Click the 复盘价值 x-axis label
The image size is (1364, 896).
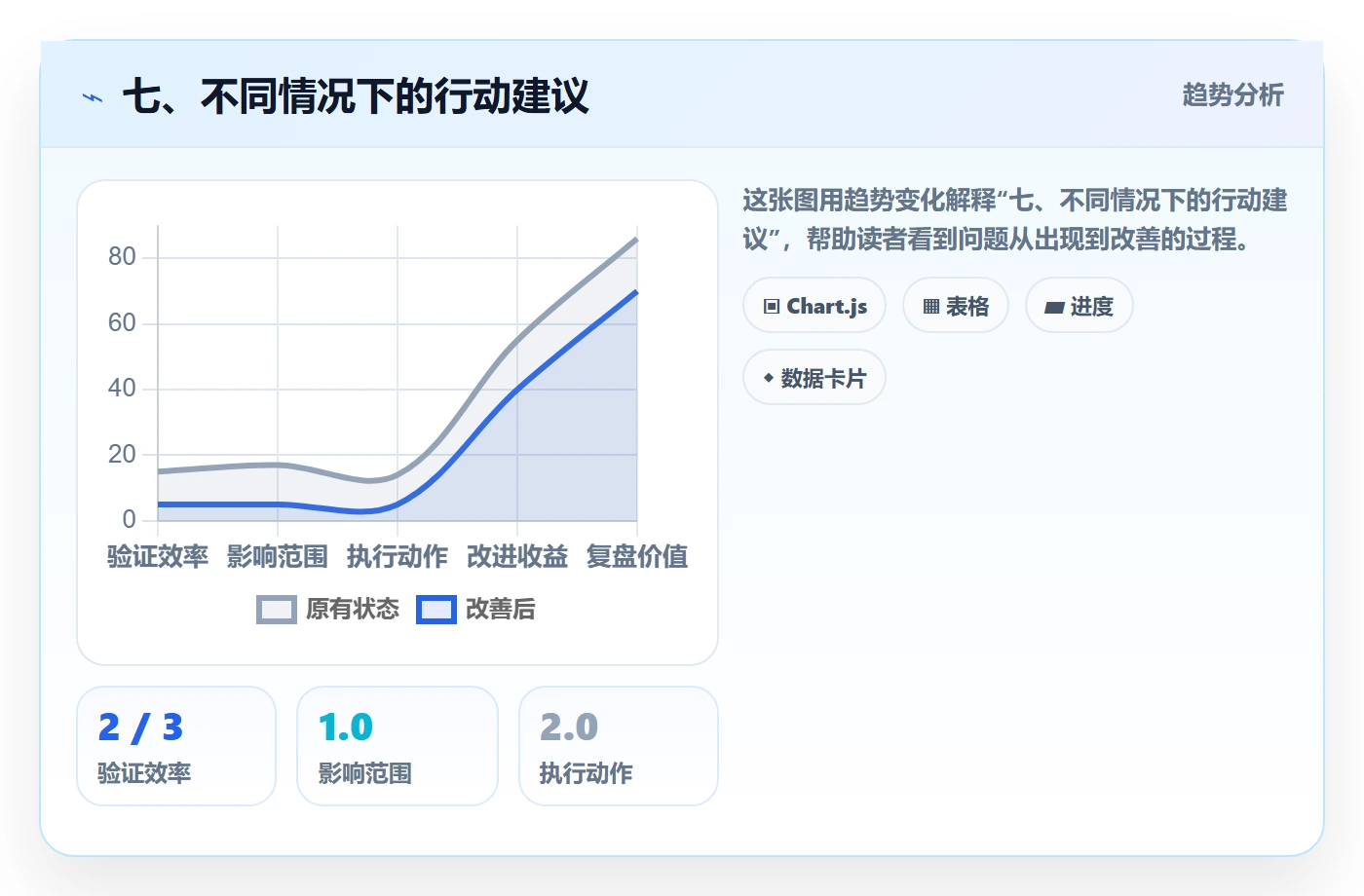click(x=637, y=556)
